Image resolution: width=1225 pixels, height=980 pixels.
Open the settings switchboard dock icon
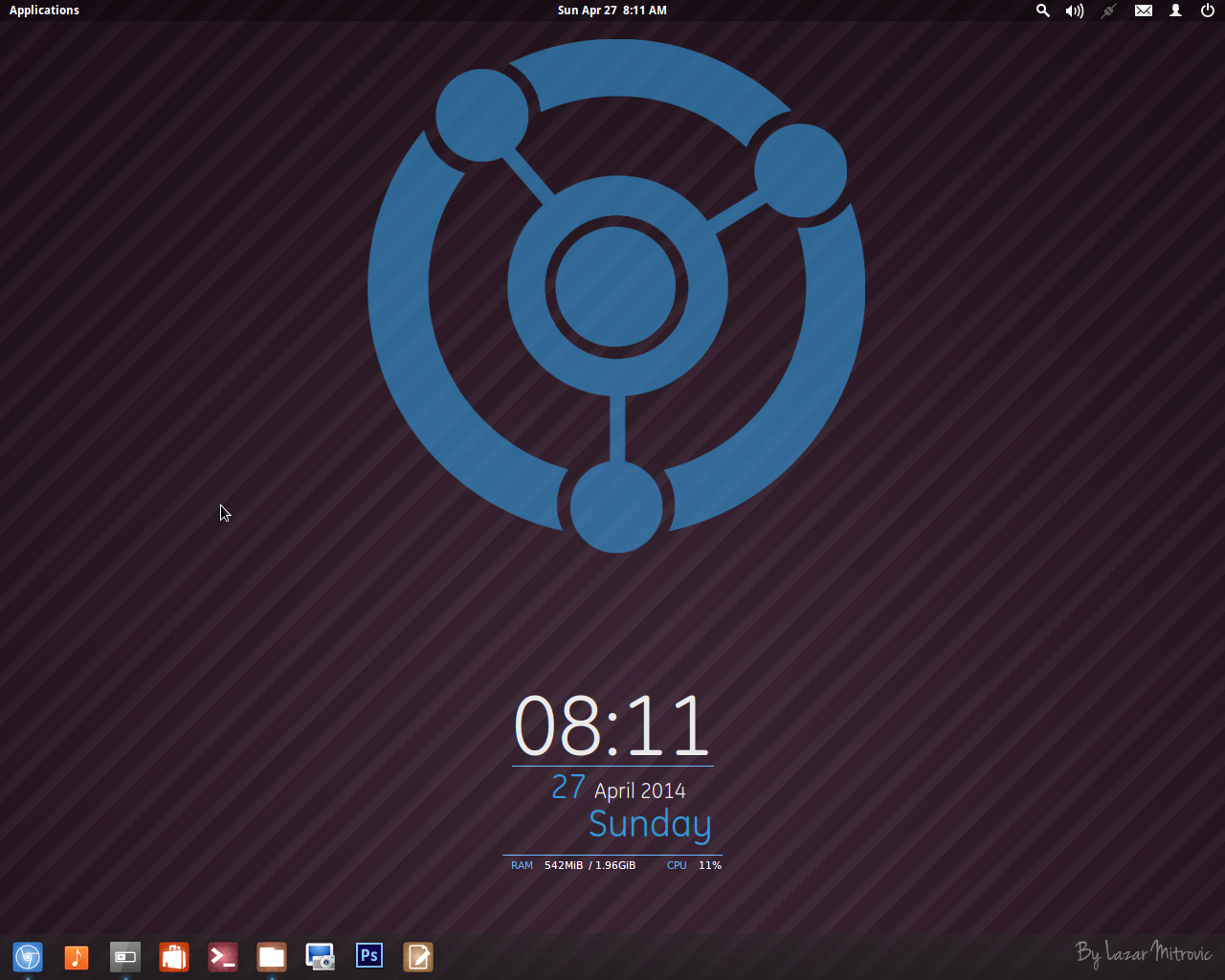(x=125, y=956)
